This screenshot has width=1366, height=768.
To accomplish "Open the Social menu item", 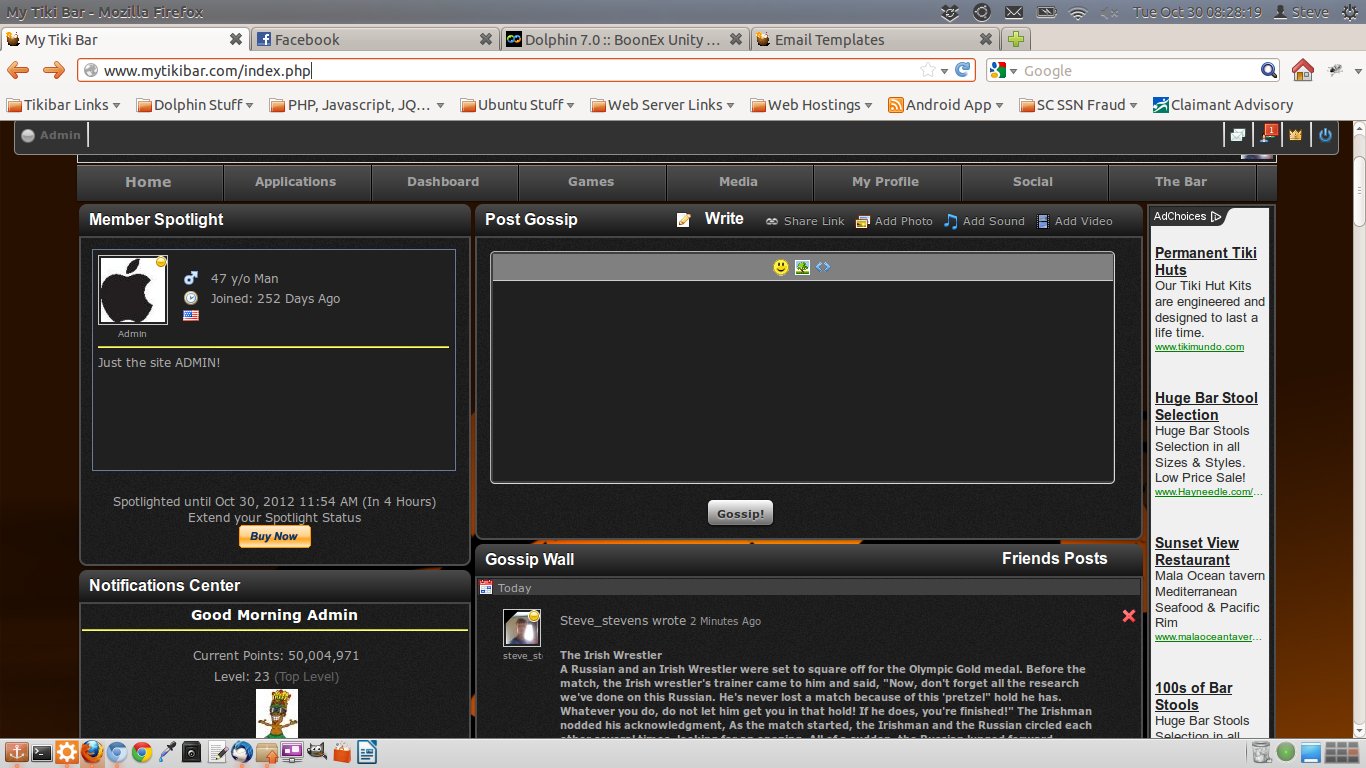I will point(1033,182).
